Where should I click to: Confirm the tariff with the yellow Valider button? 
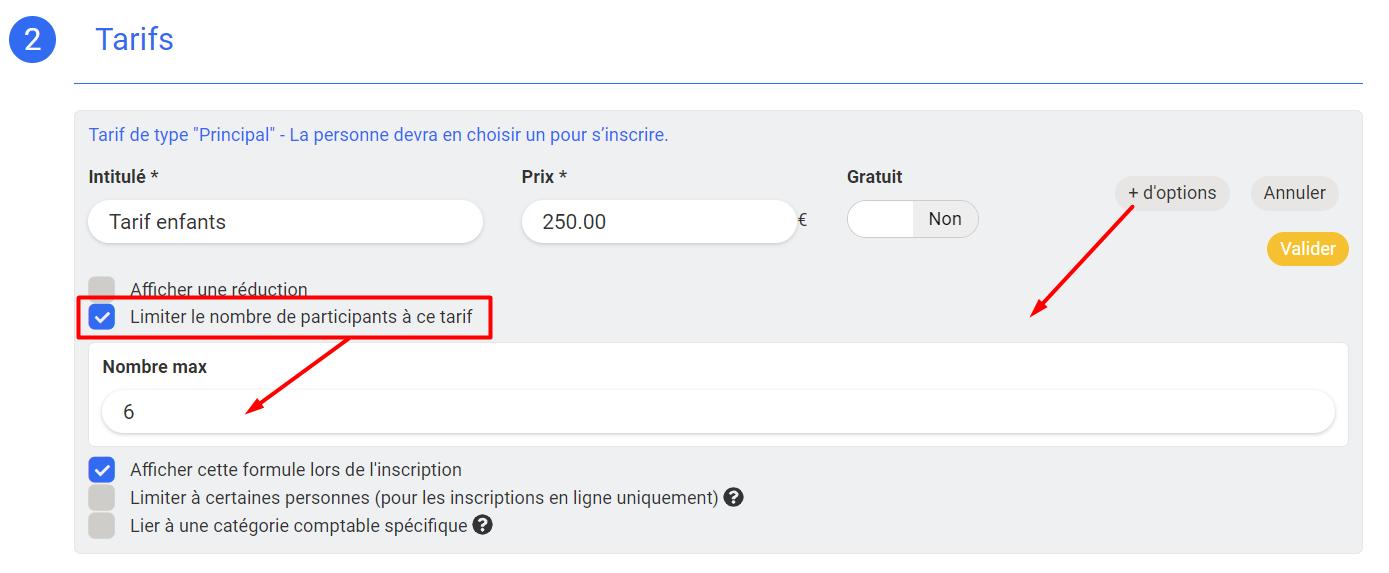1308,249
